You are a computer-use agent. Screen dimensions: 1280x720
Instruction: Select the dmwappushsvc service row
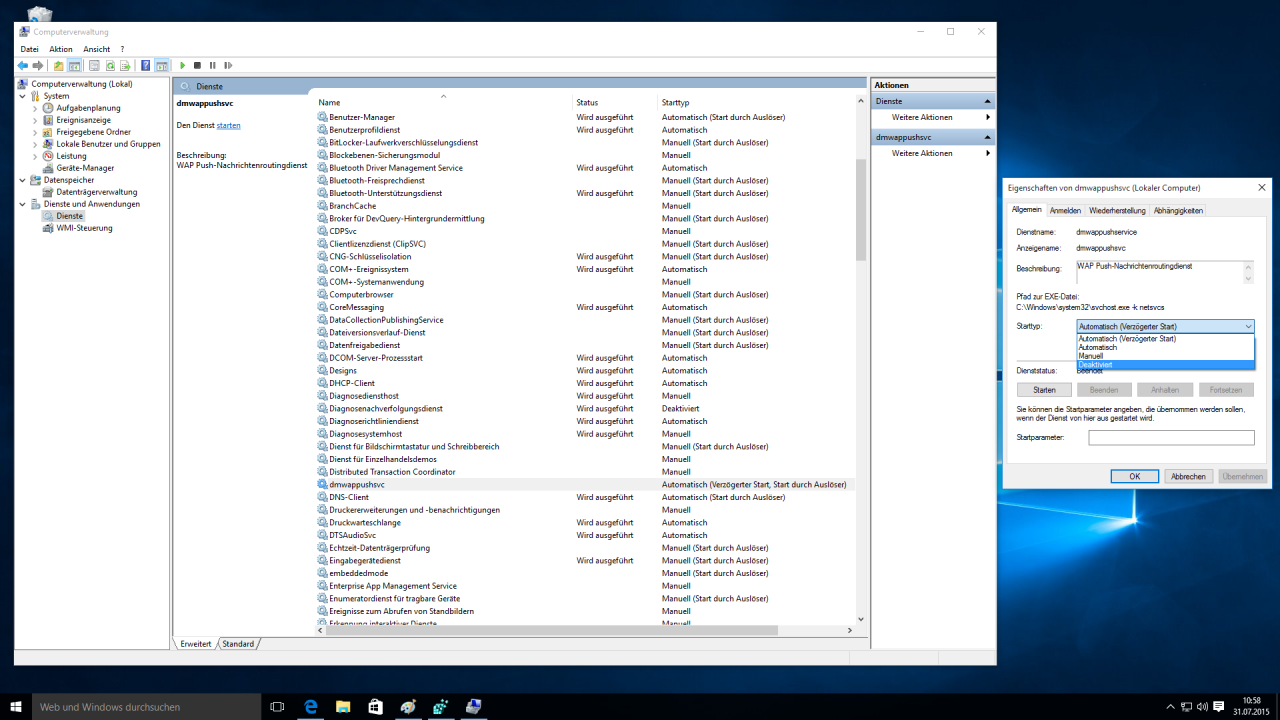(x=584, y=484)
